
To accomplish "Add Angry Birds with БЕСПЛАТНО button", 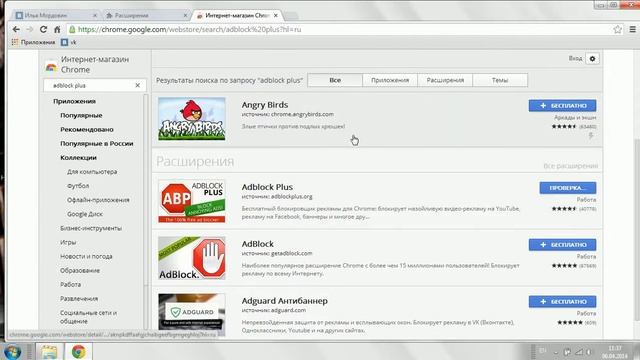I will click(562, 106).
